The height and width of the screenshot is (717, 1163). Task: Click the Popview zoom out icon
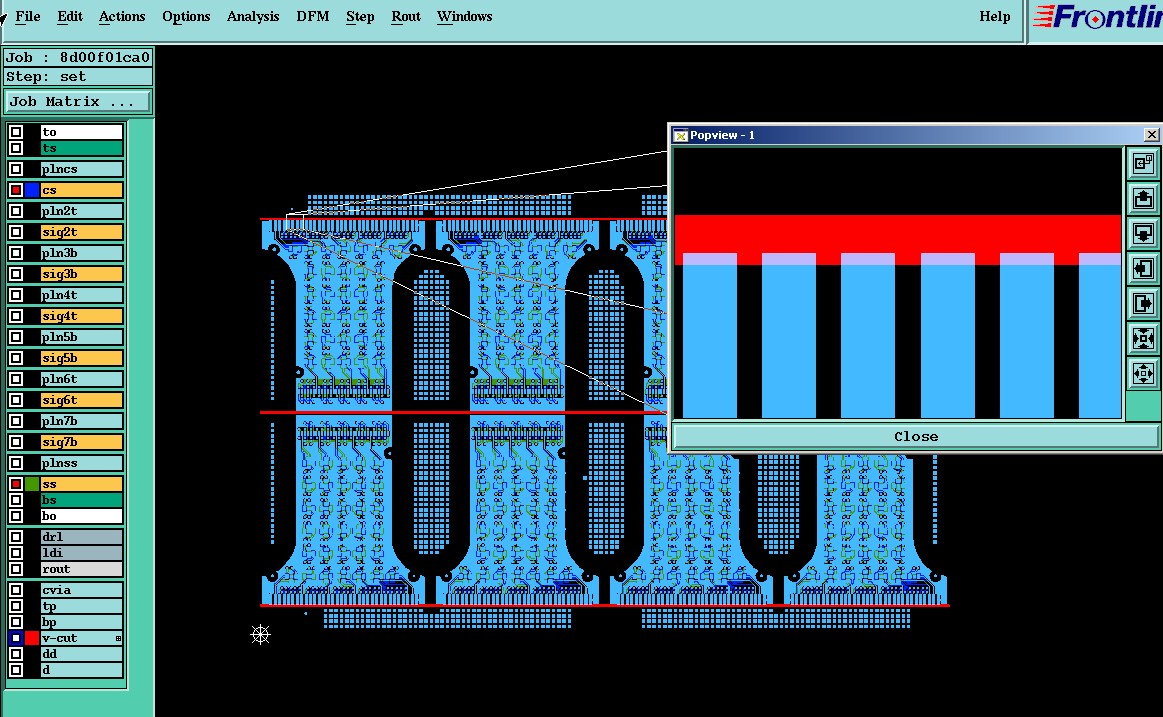[1143, 373]
